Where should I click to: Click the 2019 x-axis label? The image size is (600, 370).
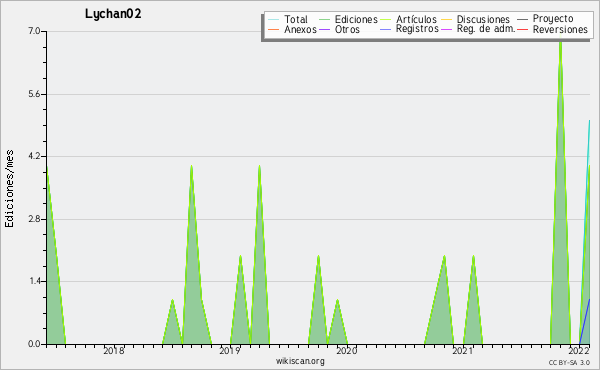[230, 351]
